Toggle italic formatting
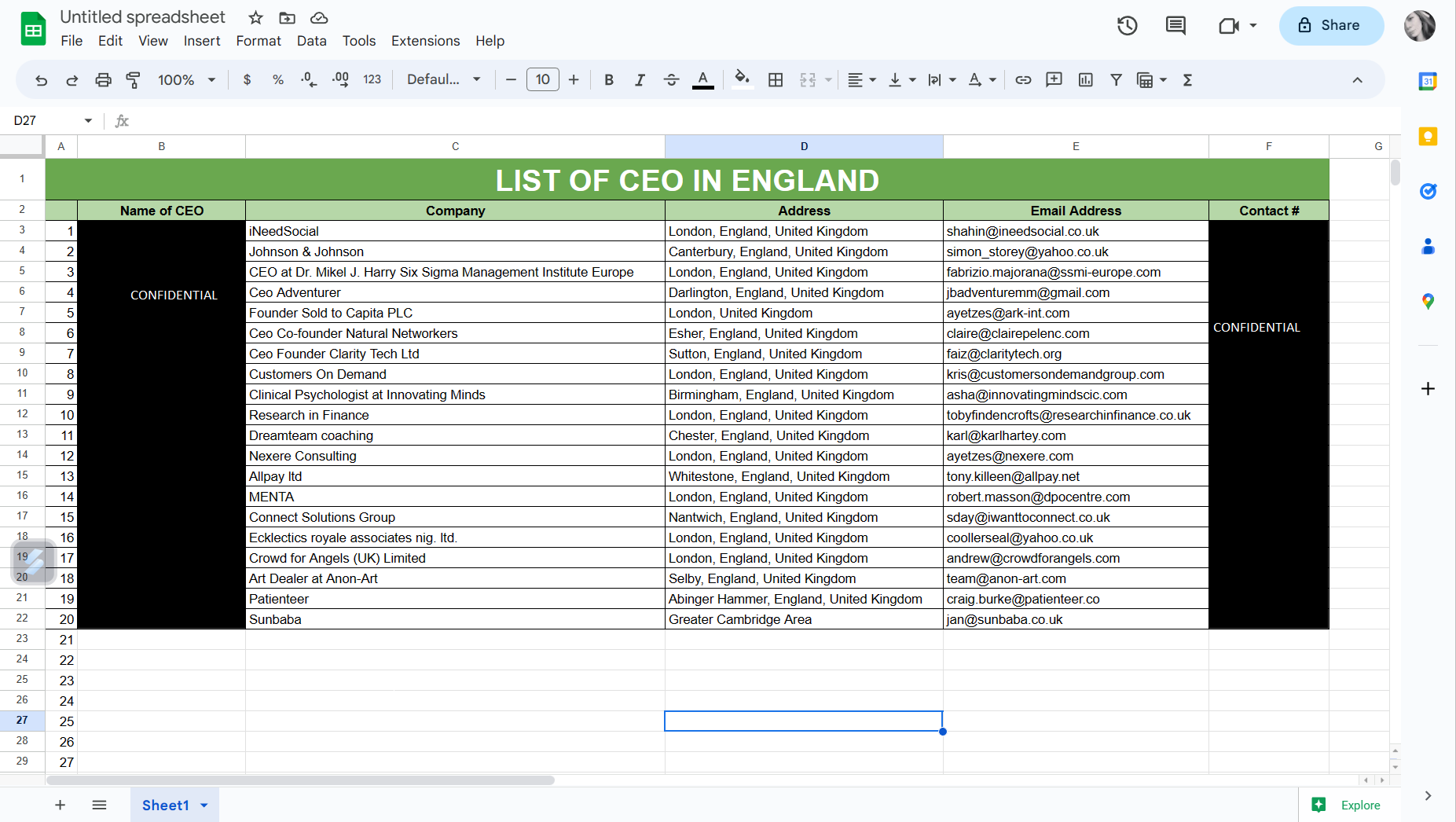The image size is (1456, 822). click(640, 80)
